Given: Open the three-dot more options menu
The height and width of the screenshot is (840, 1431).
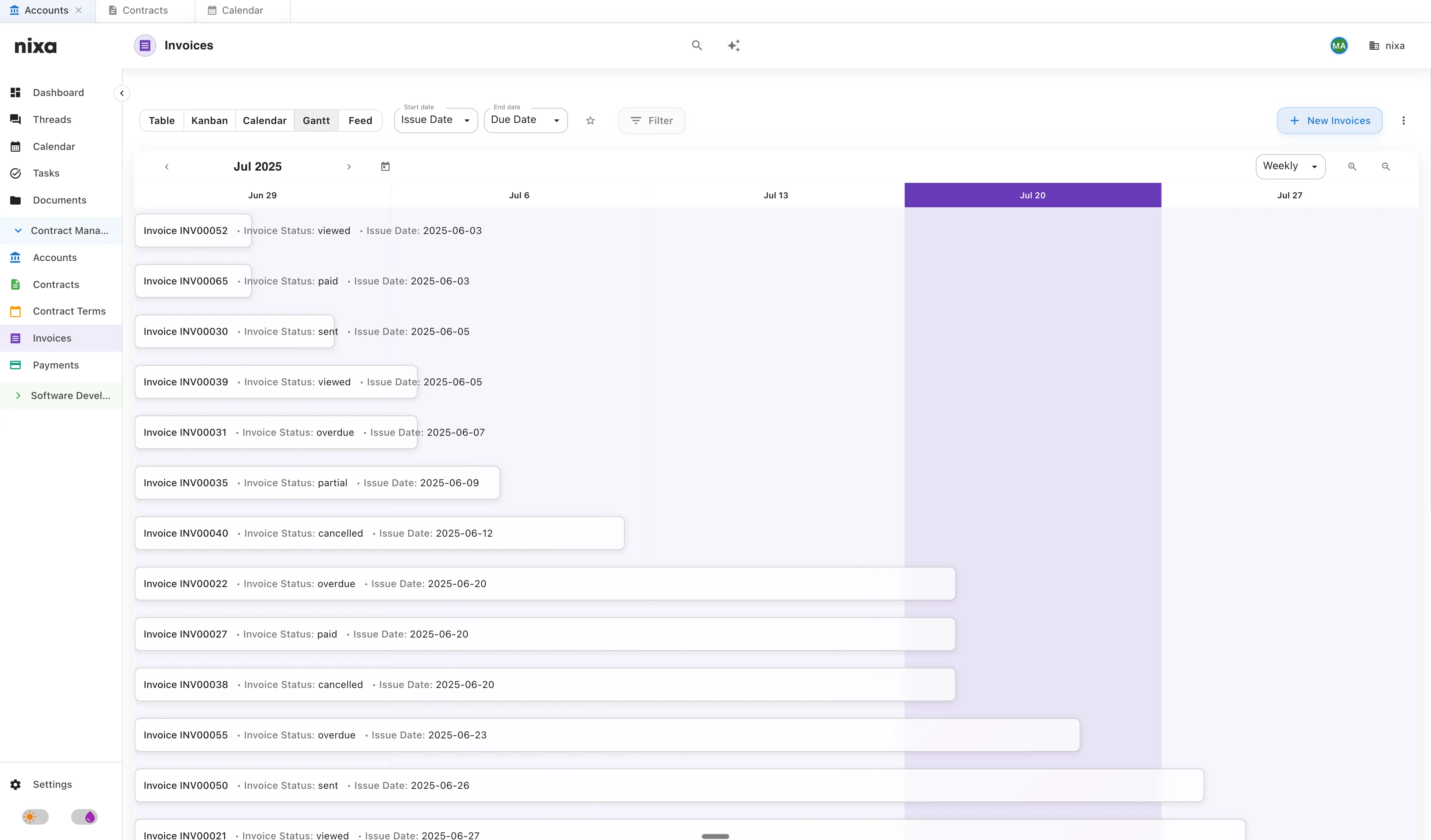Looking at the screenshot, I should point(1403,120).
